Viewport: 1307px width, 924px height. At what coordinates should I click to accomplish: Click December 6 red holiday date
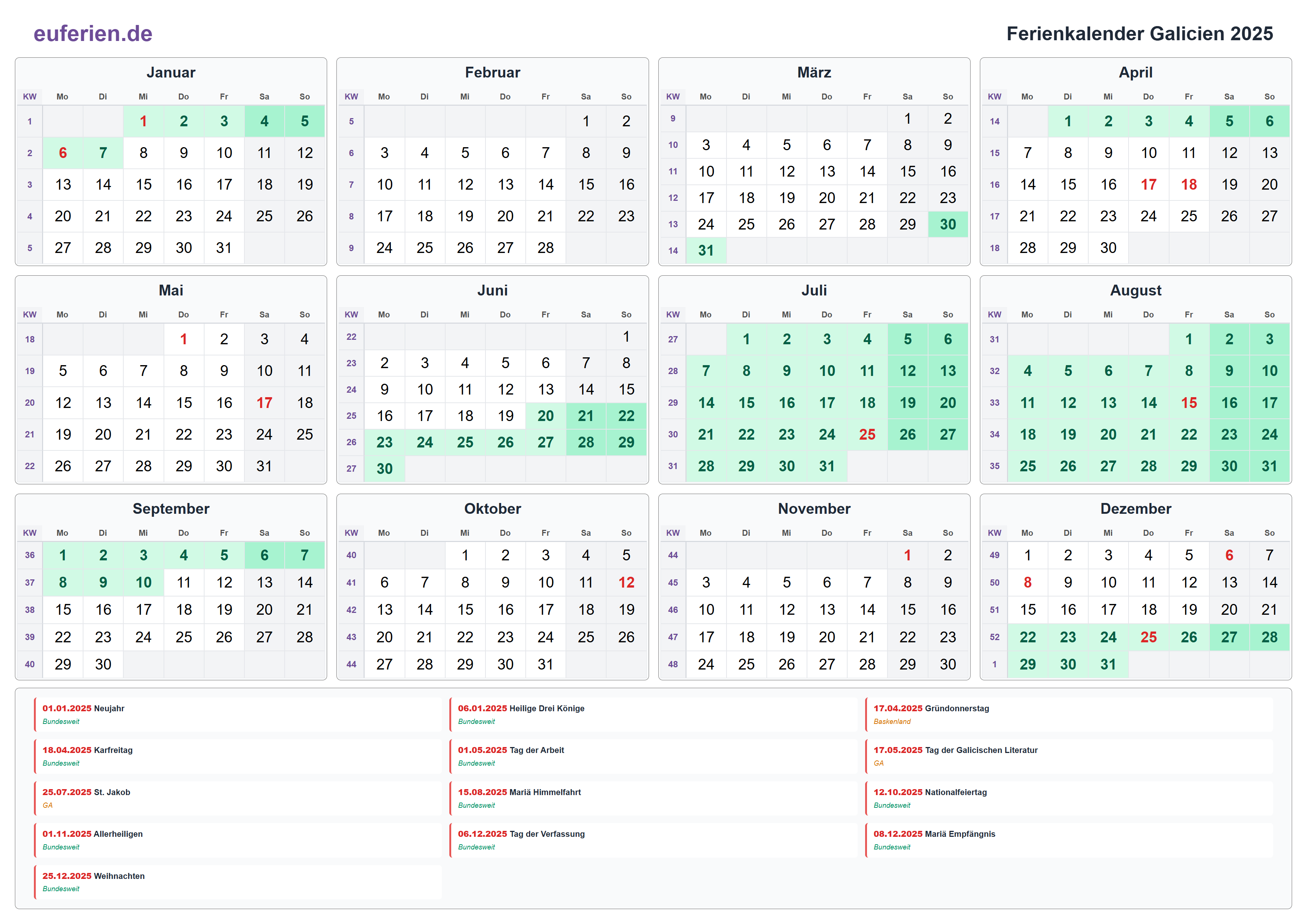1229,555
